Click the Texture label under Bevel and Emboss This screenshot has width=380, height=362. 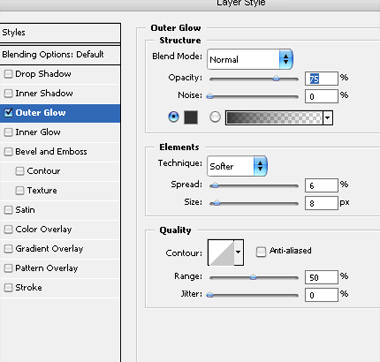click(x=42, y=190)
